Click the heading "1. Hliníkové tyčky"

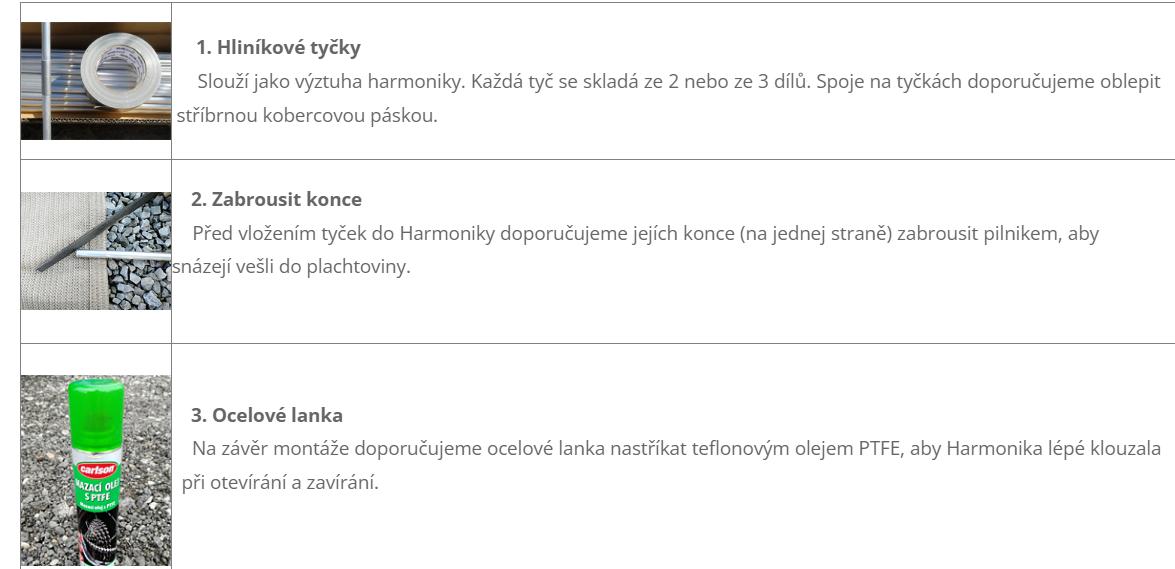coord(278,48)
